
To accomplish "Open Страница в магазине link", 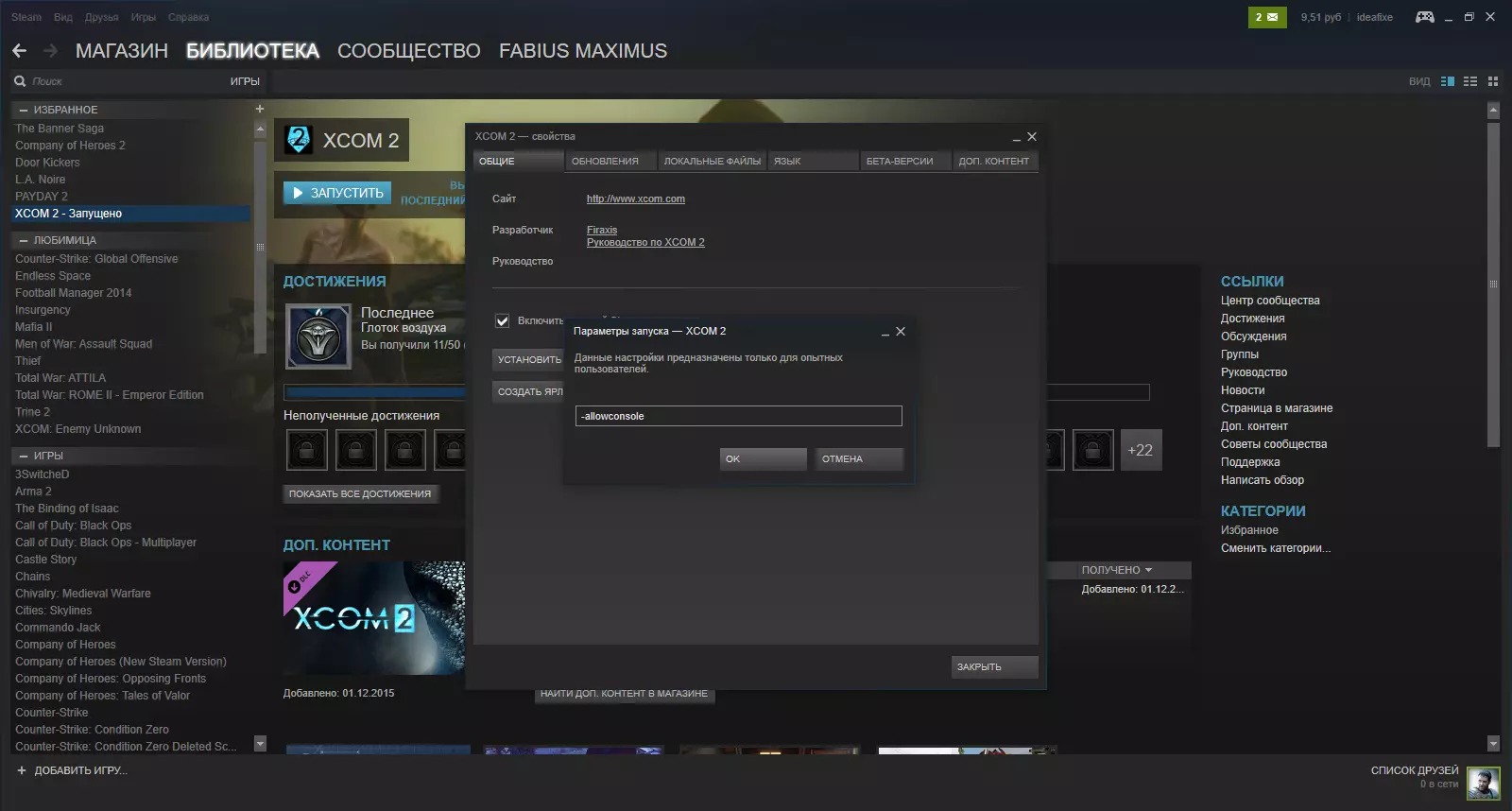I will coord(1277,408).
